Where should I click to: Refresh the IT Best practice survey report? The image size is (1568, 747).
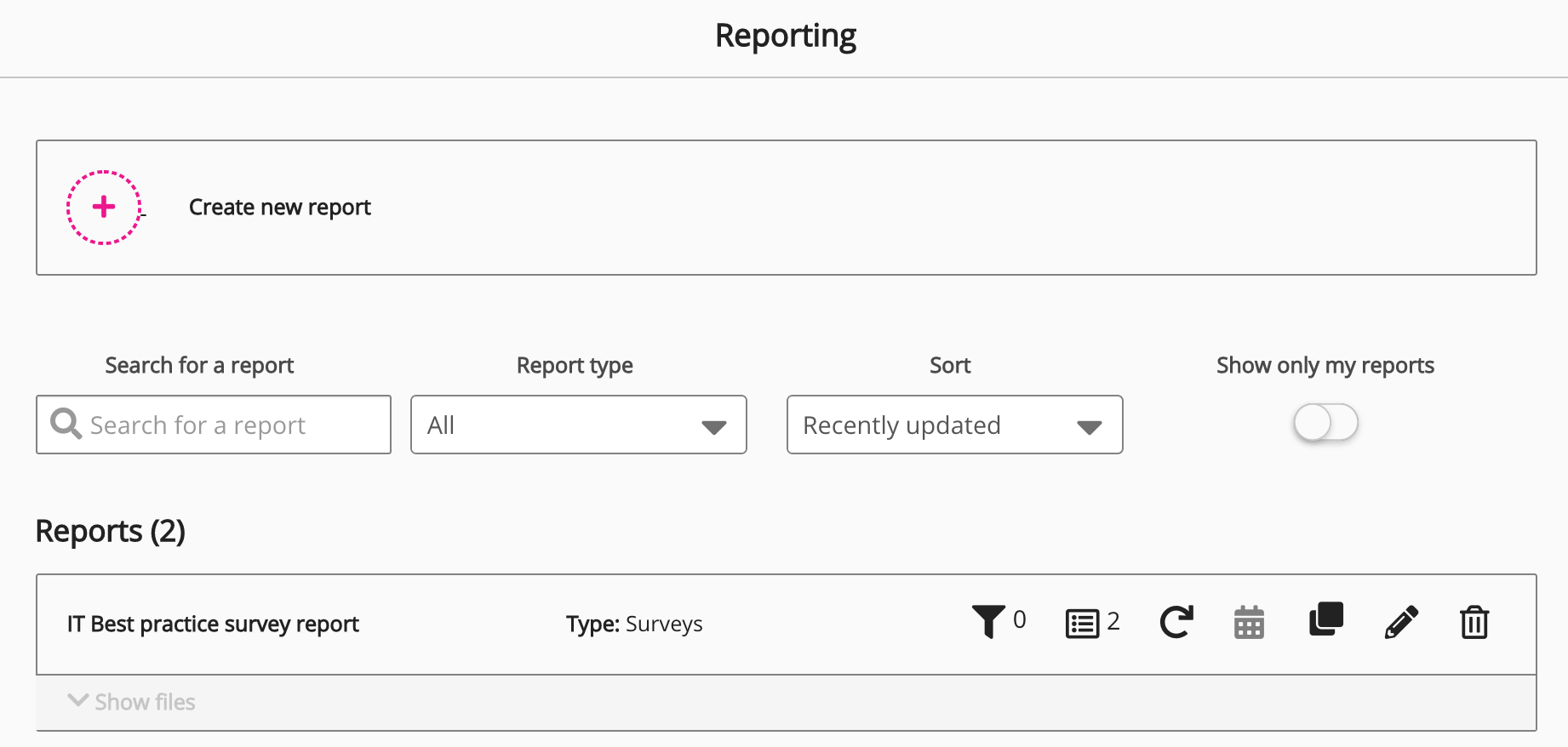click(1176, 622)
